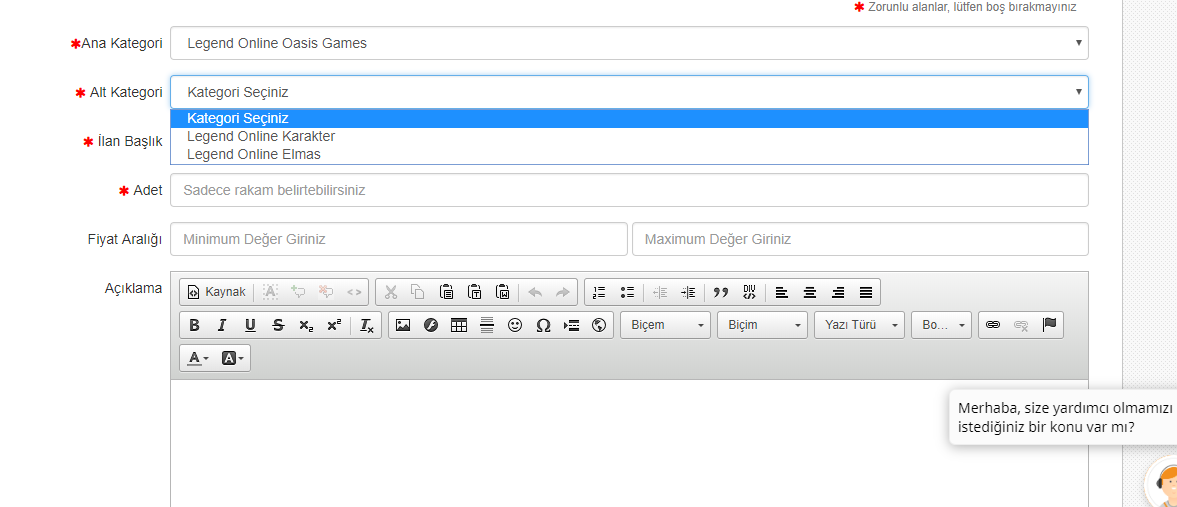Viewport: 1177px width, 507px height.
Task: Insert an image via image icon
Action: [403, 325]
